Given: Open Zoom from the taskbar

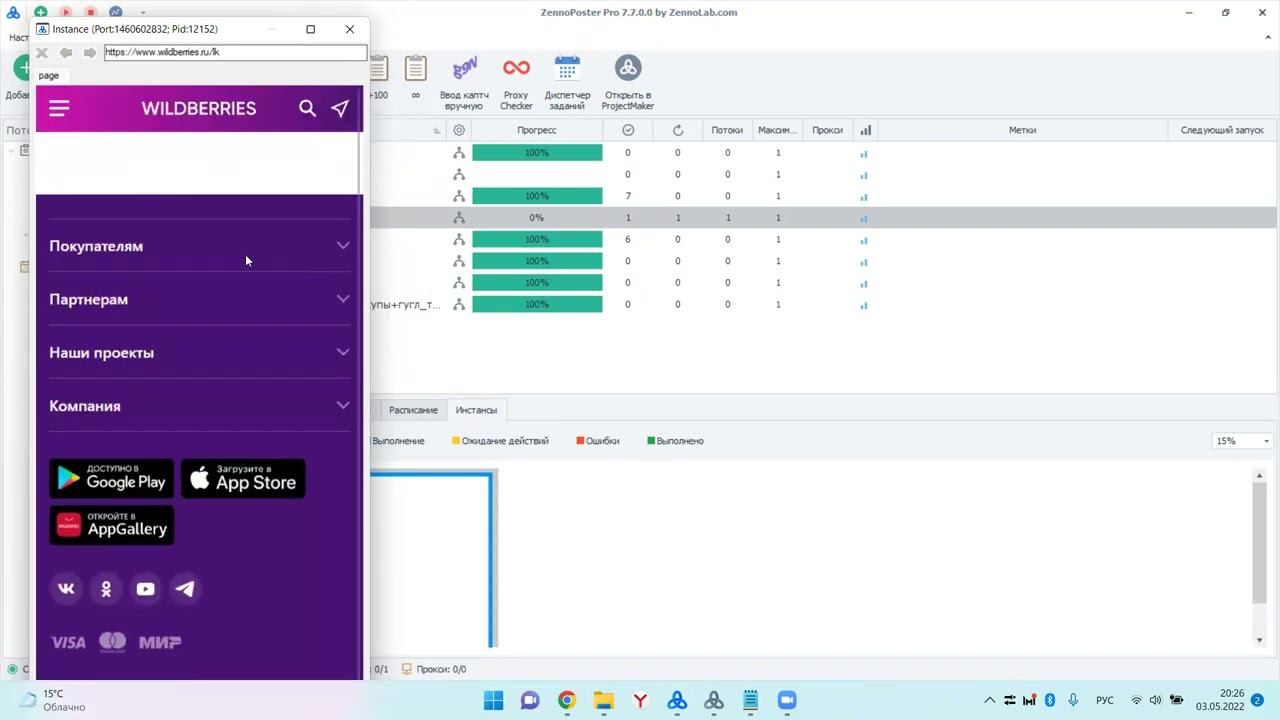Looking at the screenshot, I should [787, 700].
